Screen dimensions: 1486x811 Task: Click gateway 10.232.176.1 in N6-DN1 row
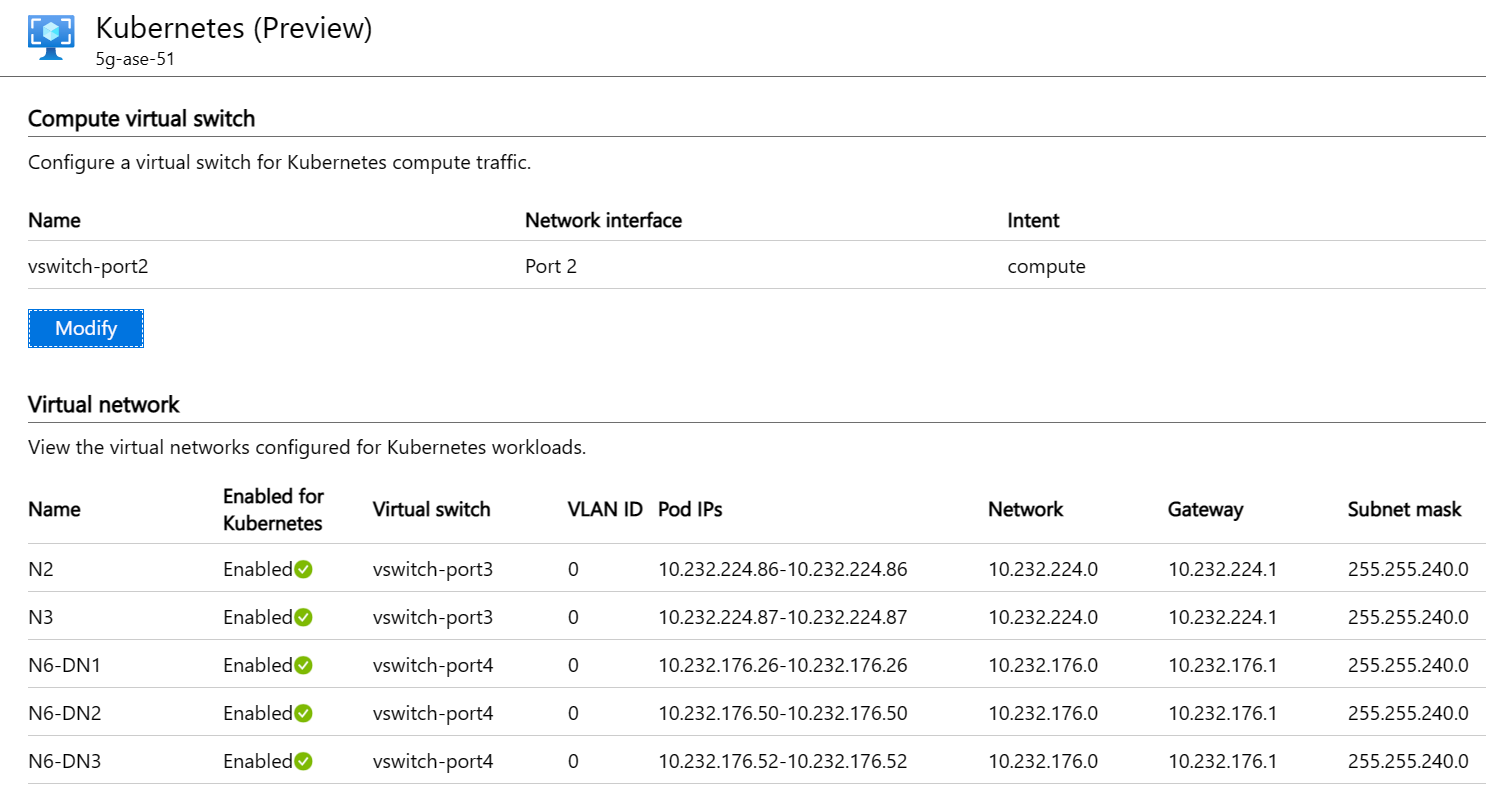click(x=1222, y=666)
